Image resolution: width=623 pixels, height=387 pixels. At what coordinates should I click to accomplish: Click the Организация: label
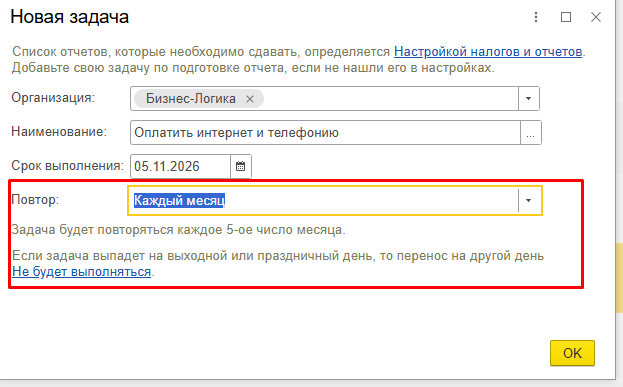pos(53,98)
